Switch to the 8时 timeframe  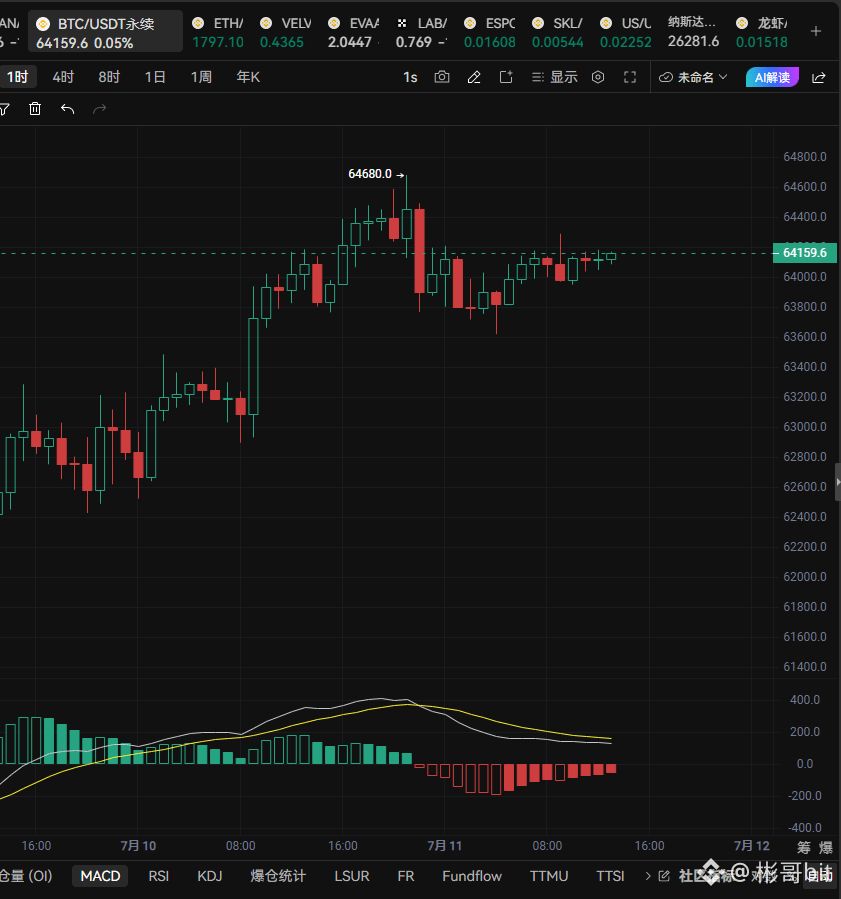point(109,77)
